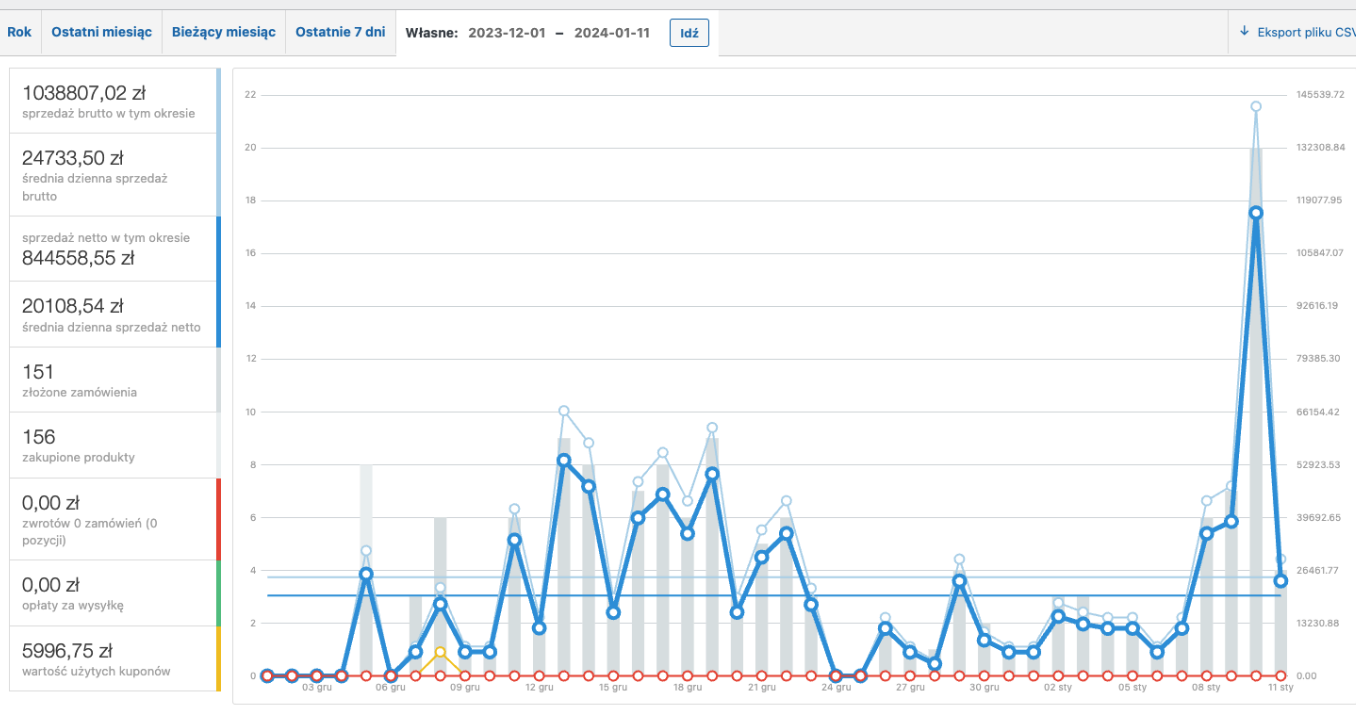Screen dimensions: 1356x706
Task: Click the sprzedaż netto w tym okresie legend
Action: click(x=115, y=249)
